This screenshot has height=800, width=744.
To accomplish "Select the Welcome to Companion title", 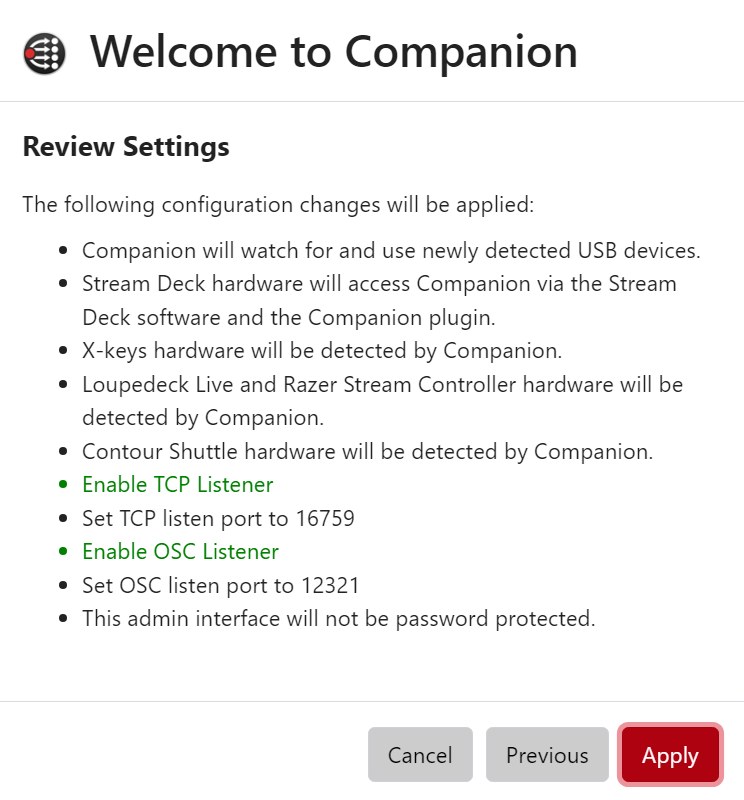I will (x=334, y=52).
